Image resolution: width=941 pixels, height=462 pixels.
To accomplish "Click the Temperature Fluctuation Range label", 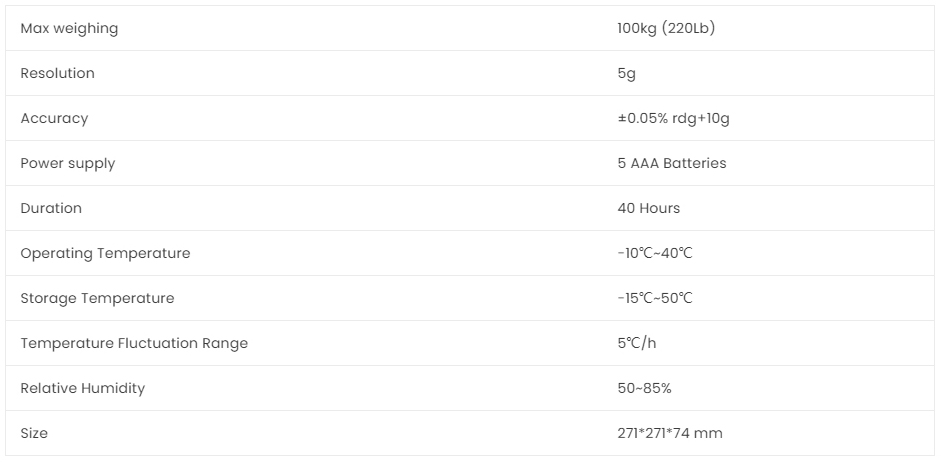I will (x=134, y=343).
